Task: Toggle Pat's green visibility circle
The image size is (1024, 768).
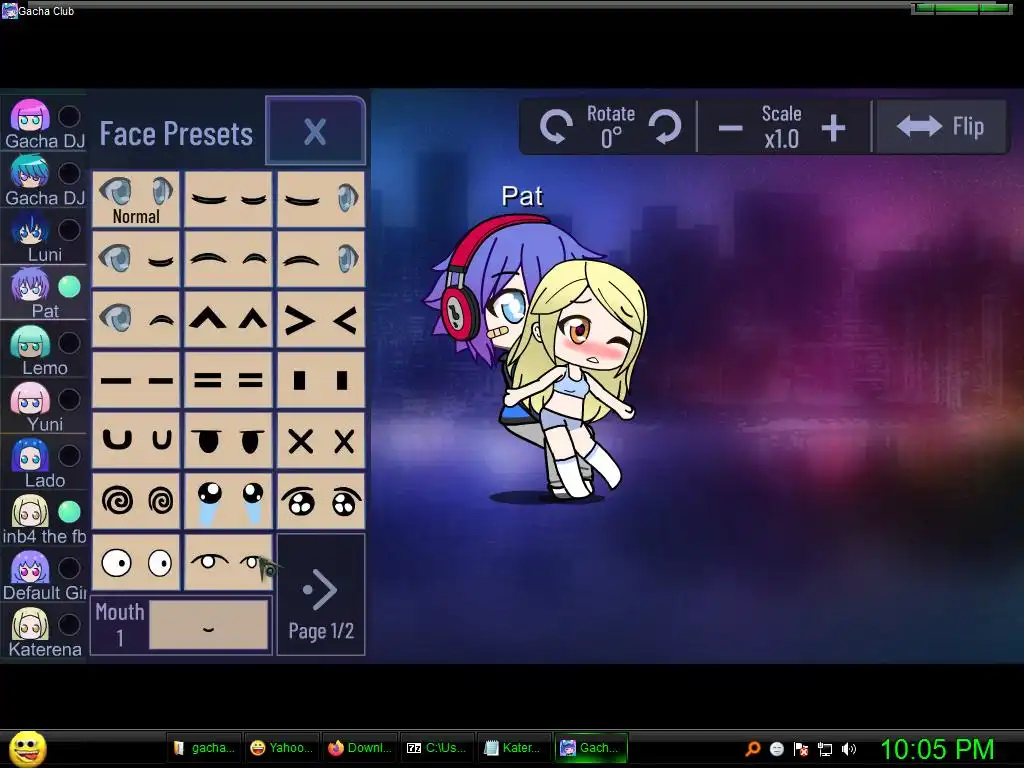Action: point(69,286)
